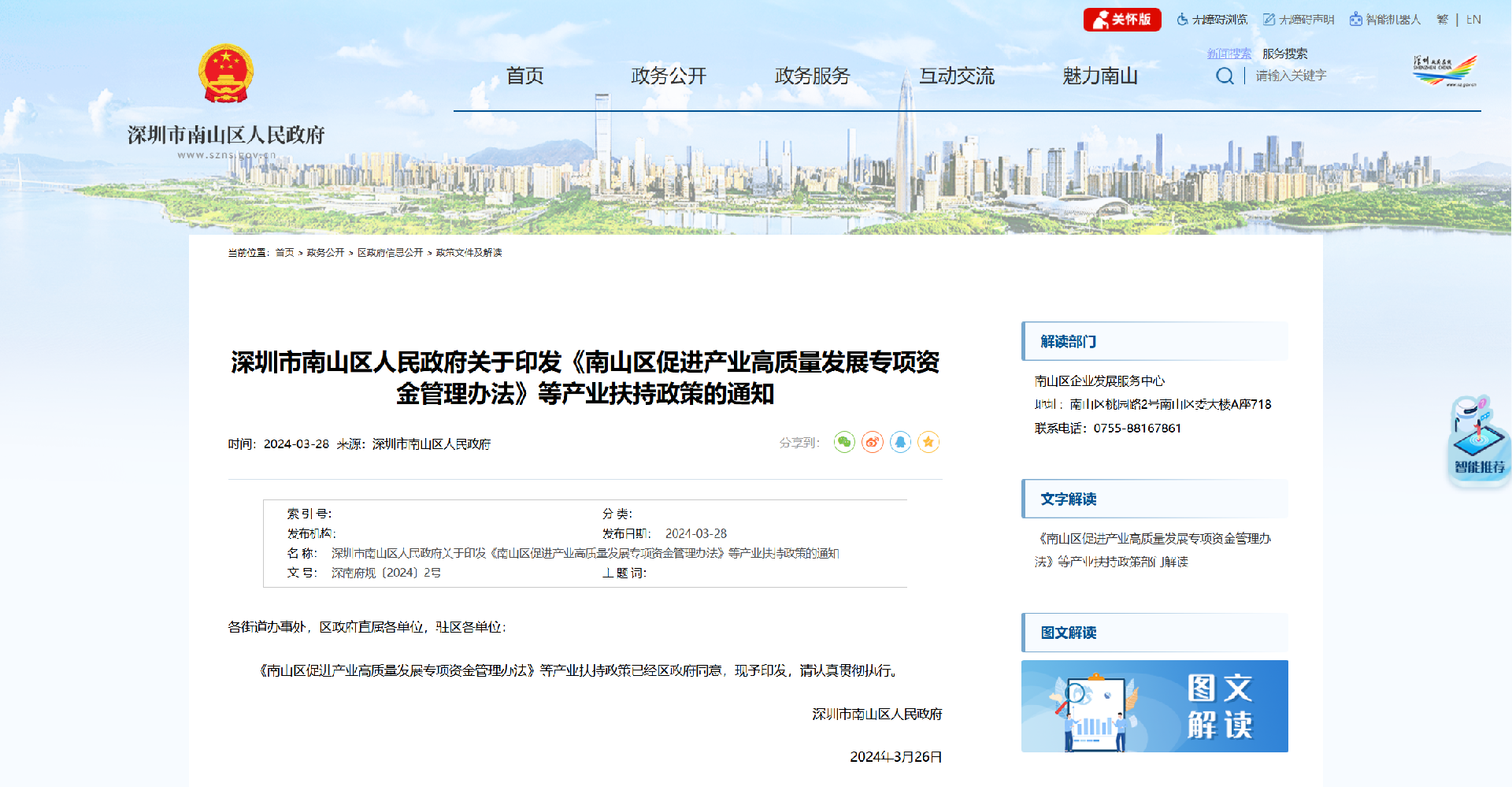This screenshot has height=787, width=1512.
Task: Select the 首页 menu item
Action: pos(524,76)
